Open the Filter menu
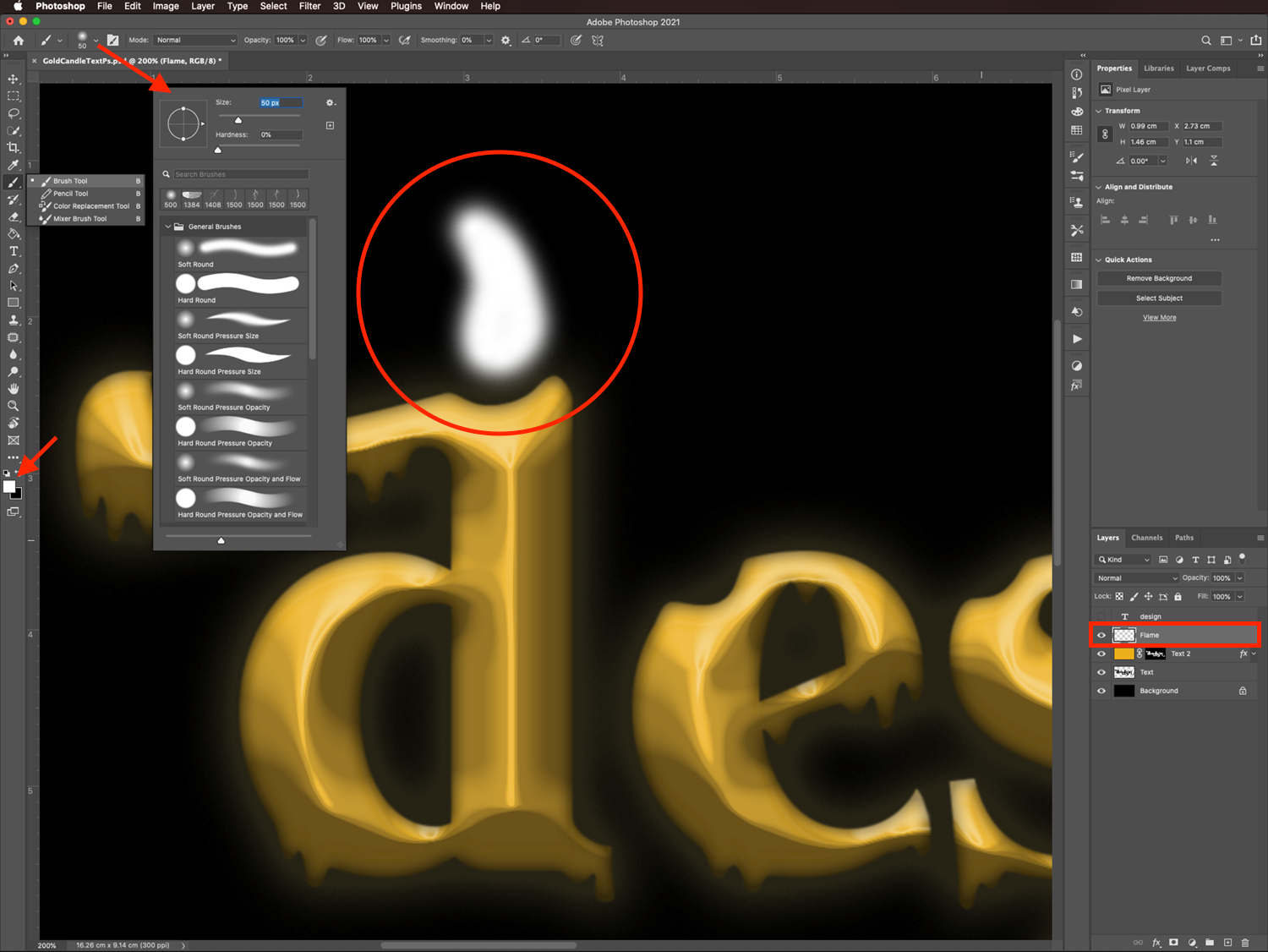This screenshot has height=952, width=1268. pyautogui.click(x=310, y=6)
